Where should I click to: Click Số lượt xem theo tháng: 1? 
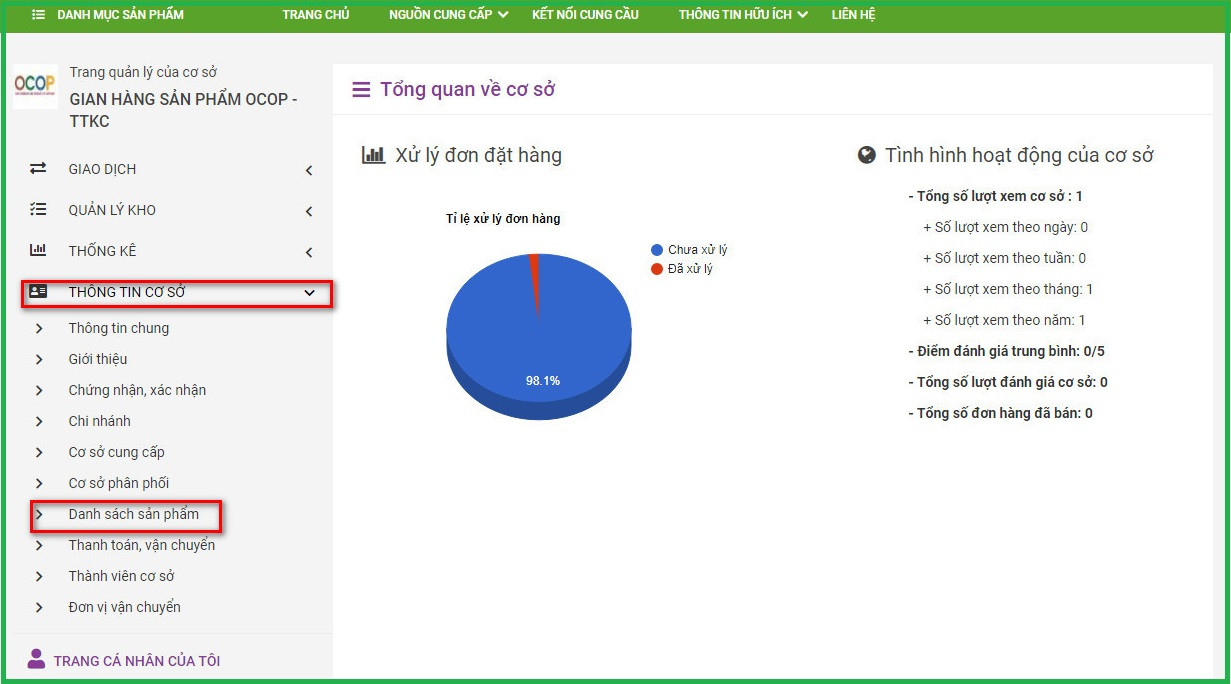pyautogui.click(x=1008, y=289)
